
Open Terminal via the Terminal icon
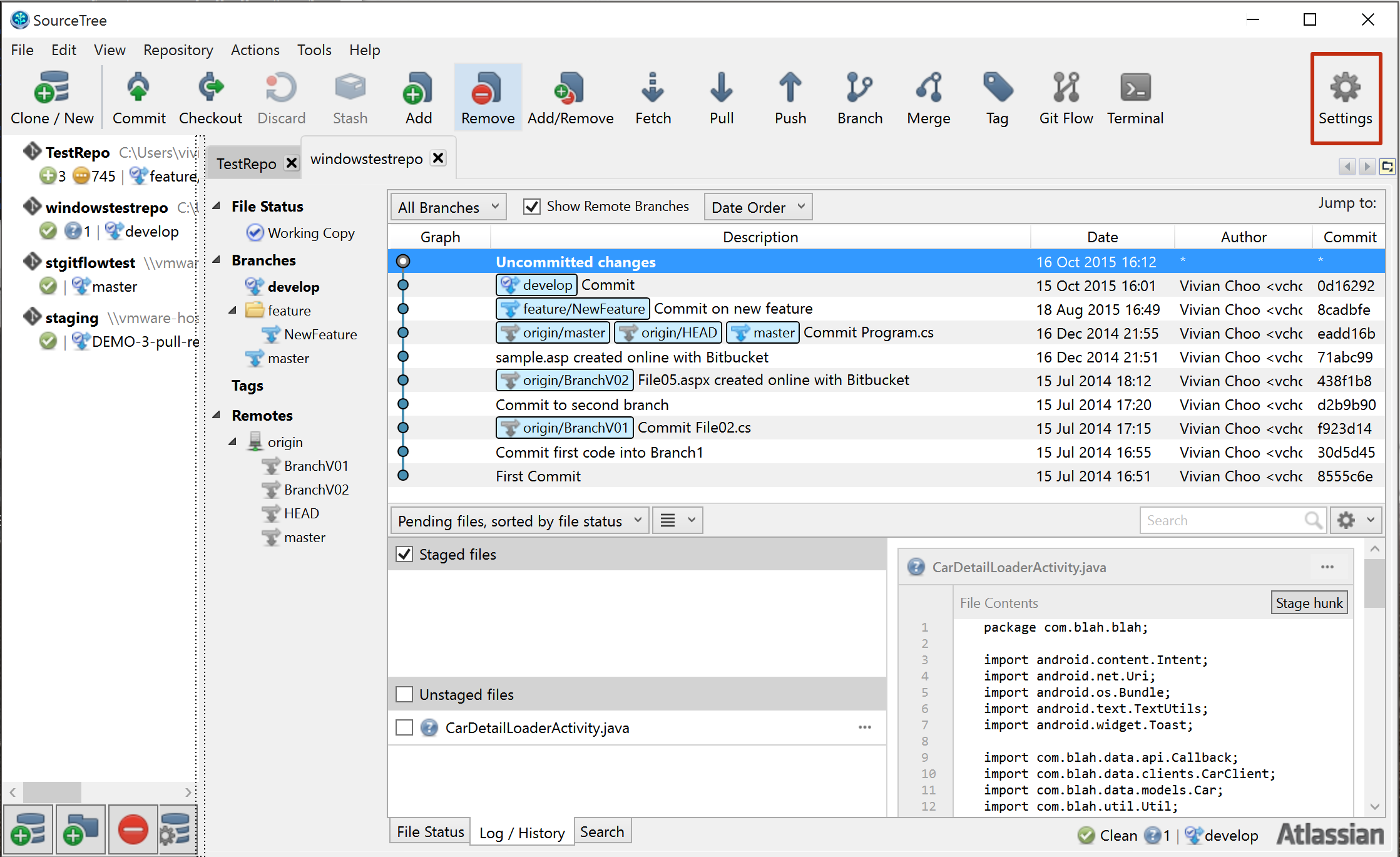click(x=1137, y=97)
